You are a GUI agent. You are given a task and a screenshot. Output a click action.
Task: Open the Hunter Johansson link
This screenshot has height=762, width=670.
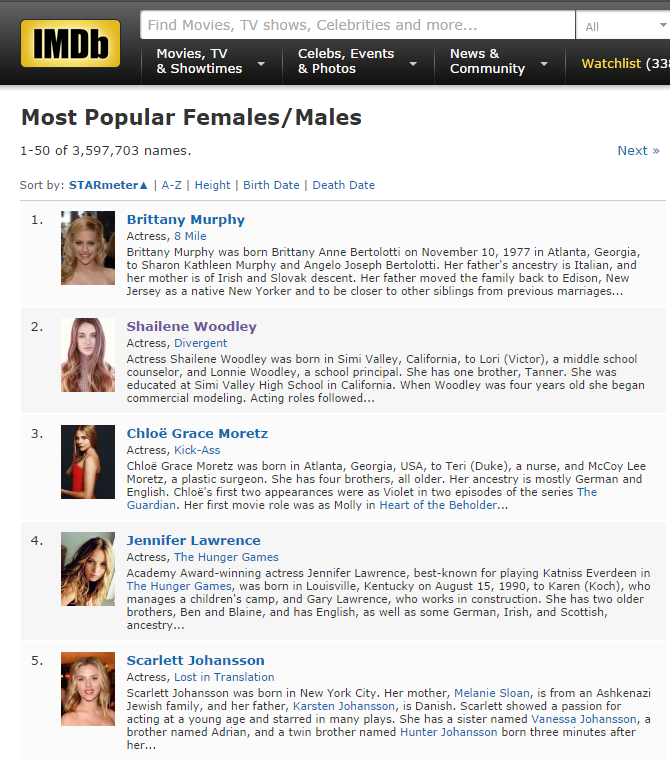point(448,733)
